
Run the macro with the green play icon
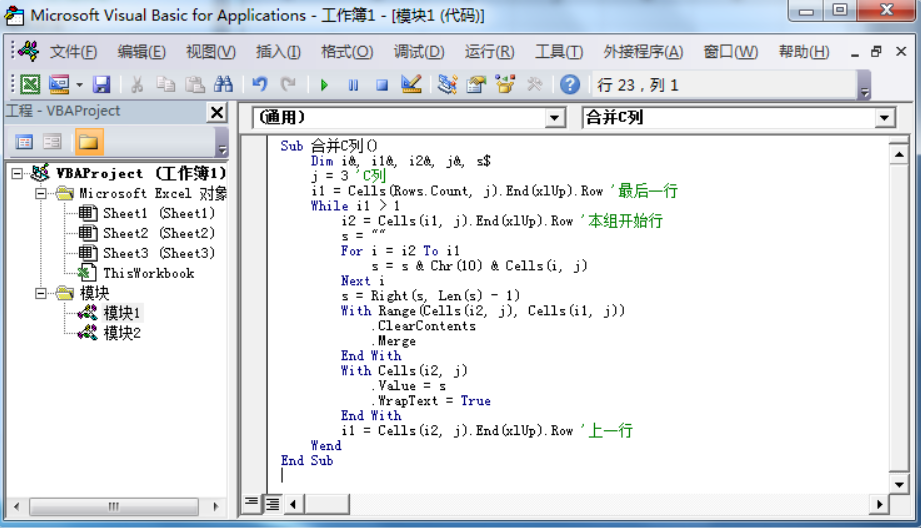coord(324,85)
